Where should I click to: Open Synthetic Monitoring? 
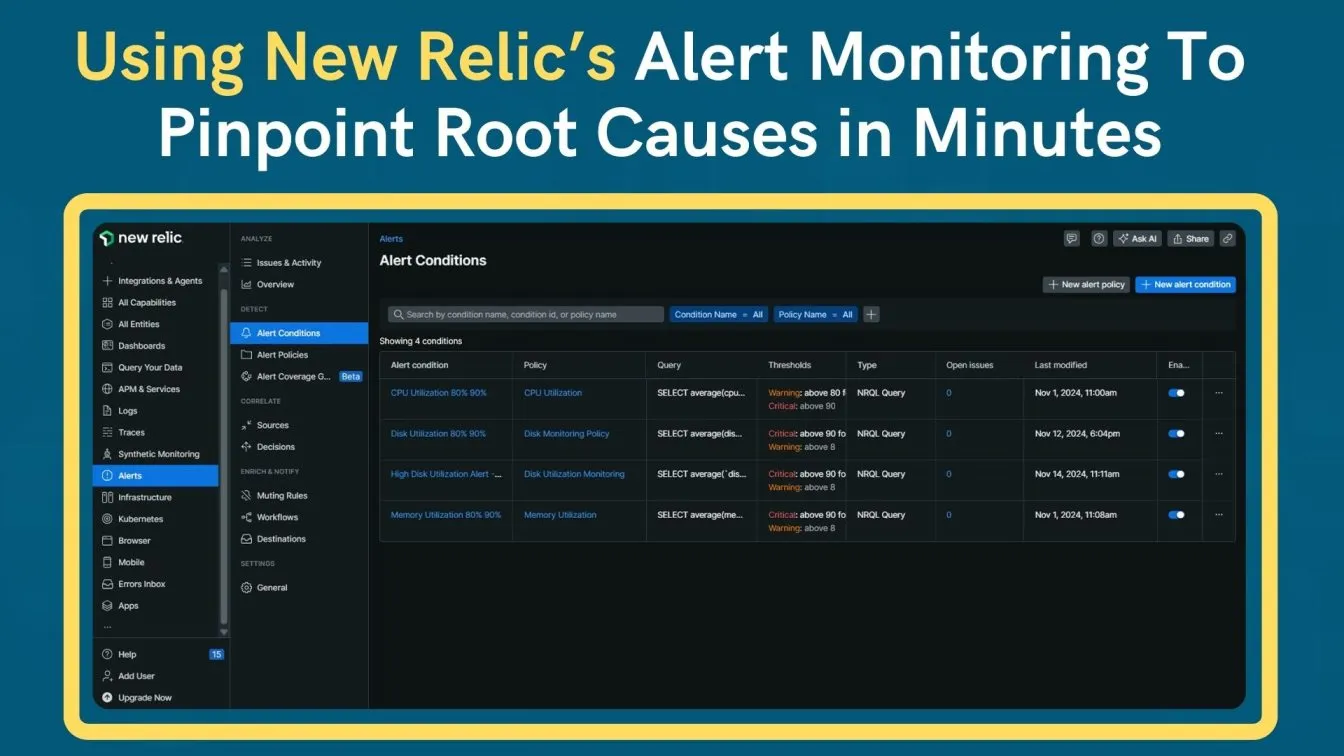[152, 454]
